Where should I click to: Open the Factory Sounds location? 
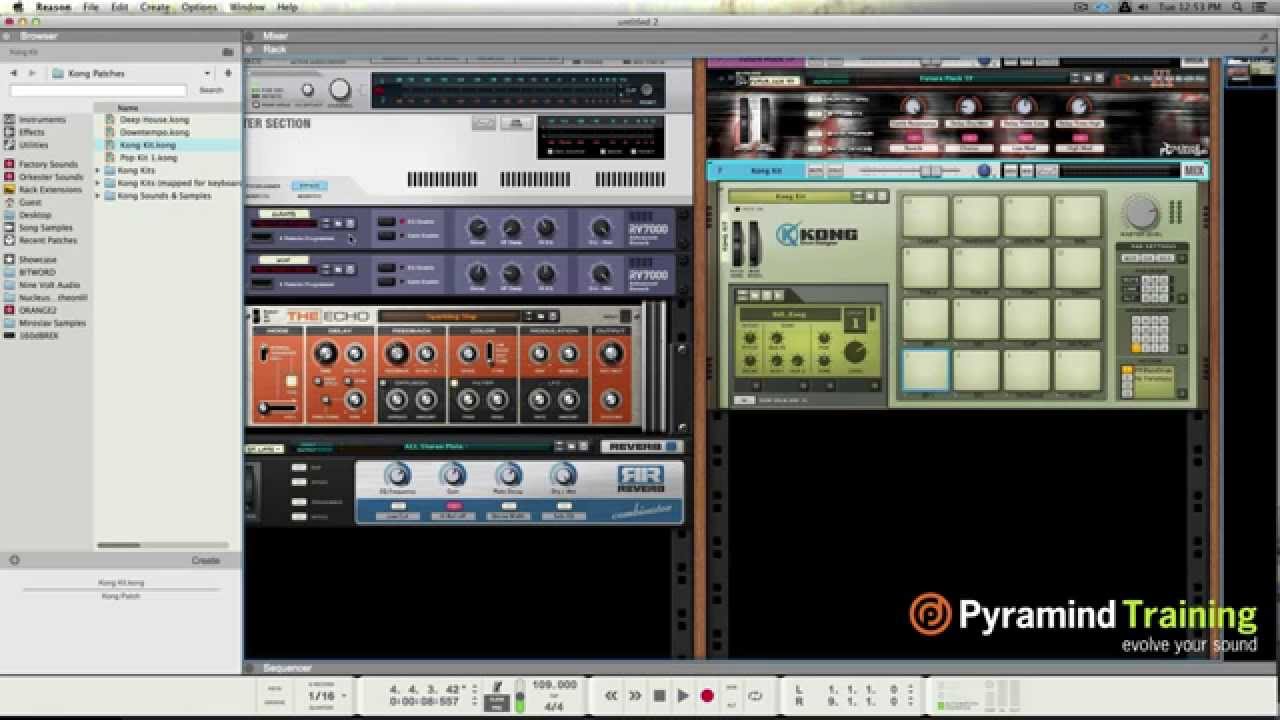47,164
